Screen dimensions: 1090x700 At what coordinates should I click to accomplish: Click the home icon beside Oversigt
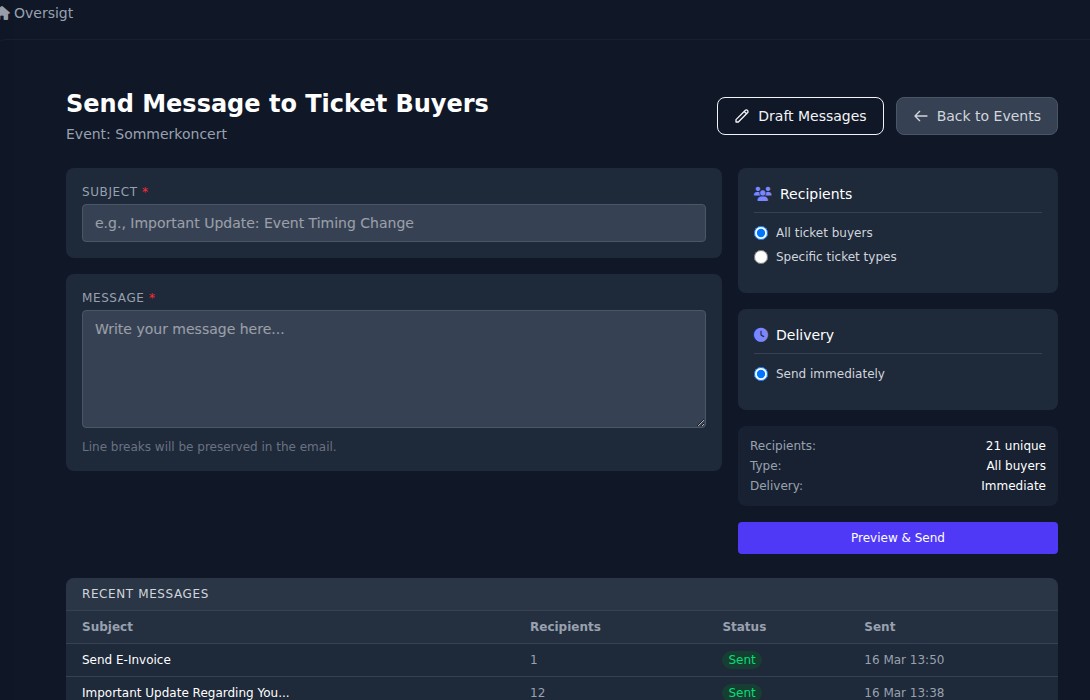click(x=4, y=13)
